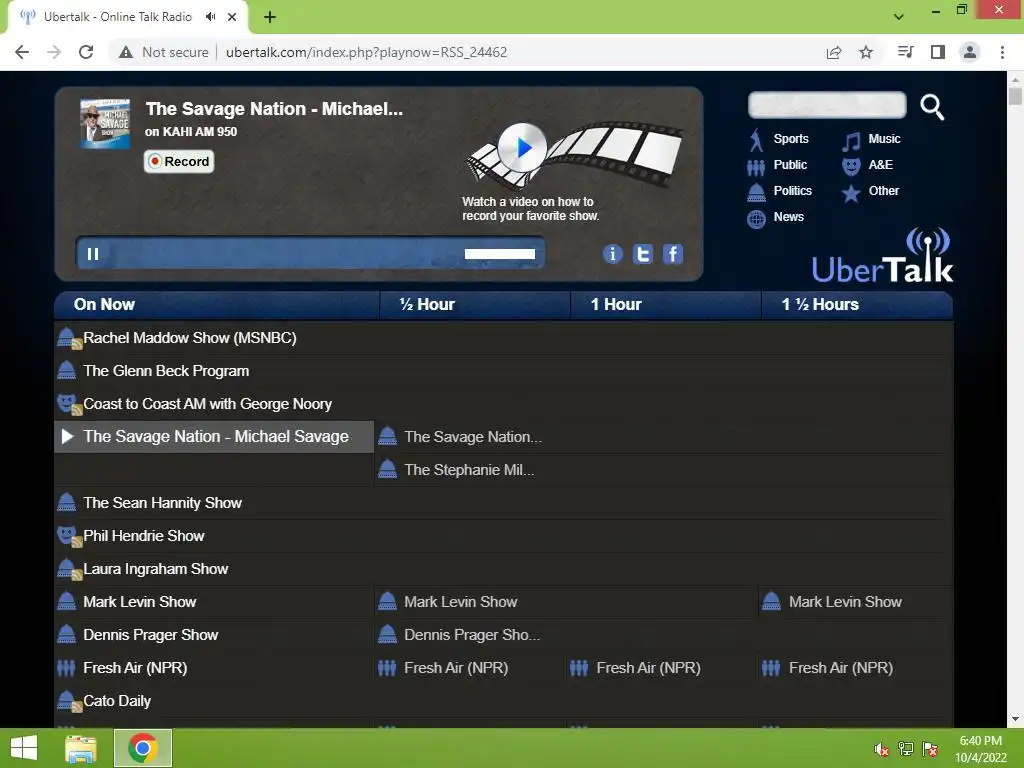Select the Other category
The width and height of the screenshot is (1024, 768).
[x=884, y=191]
